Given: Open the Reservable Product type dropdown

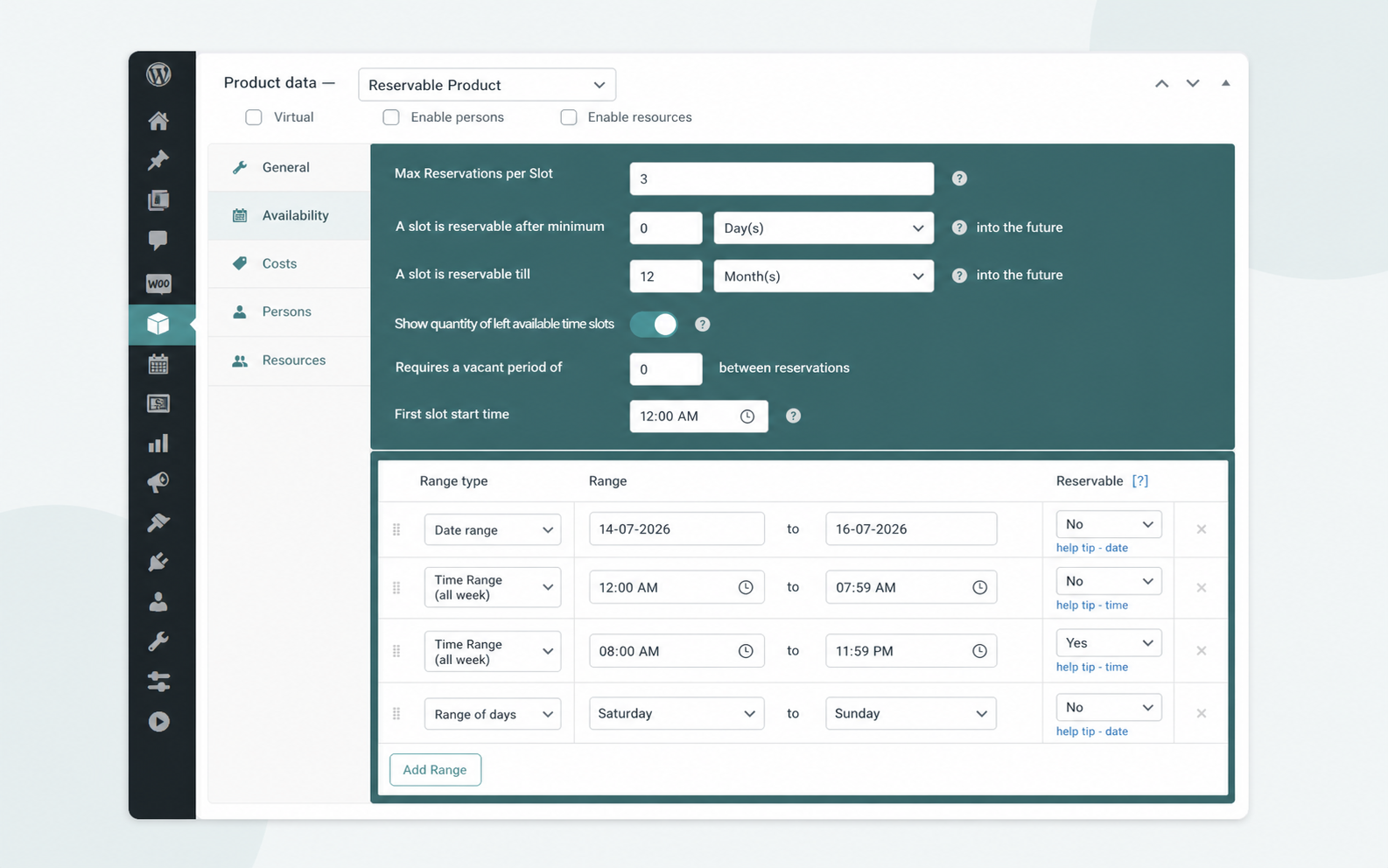Looking at the screenshot, I should tap(487, 85).
